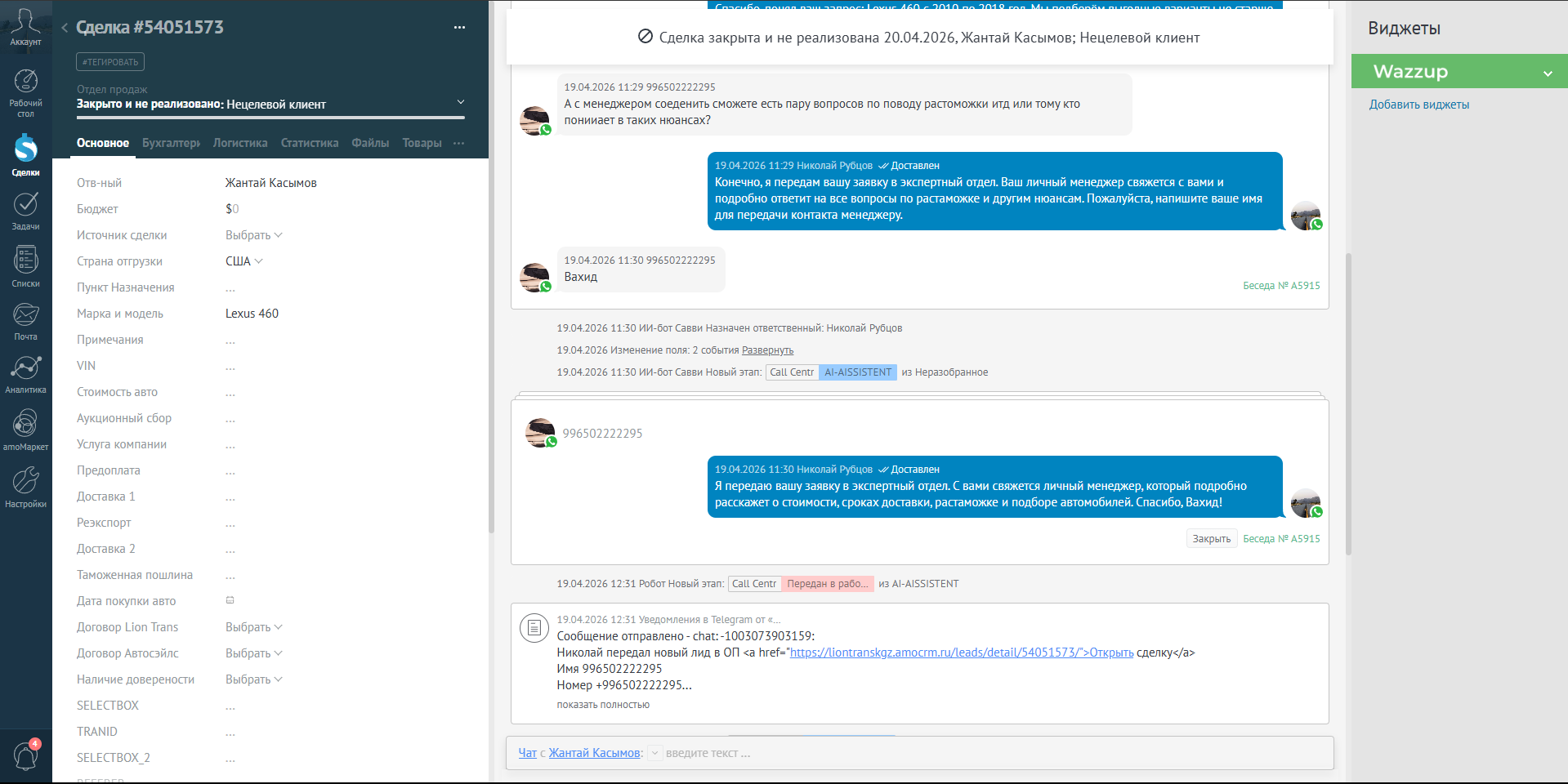
Task: Click the AI-AISSISTENT stage label
Action: (858, 372)
